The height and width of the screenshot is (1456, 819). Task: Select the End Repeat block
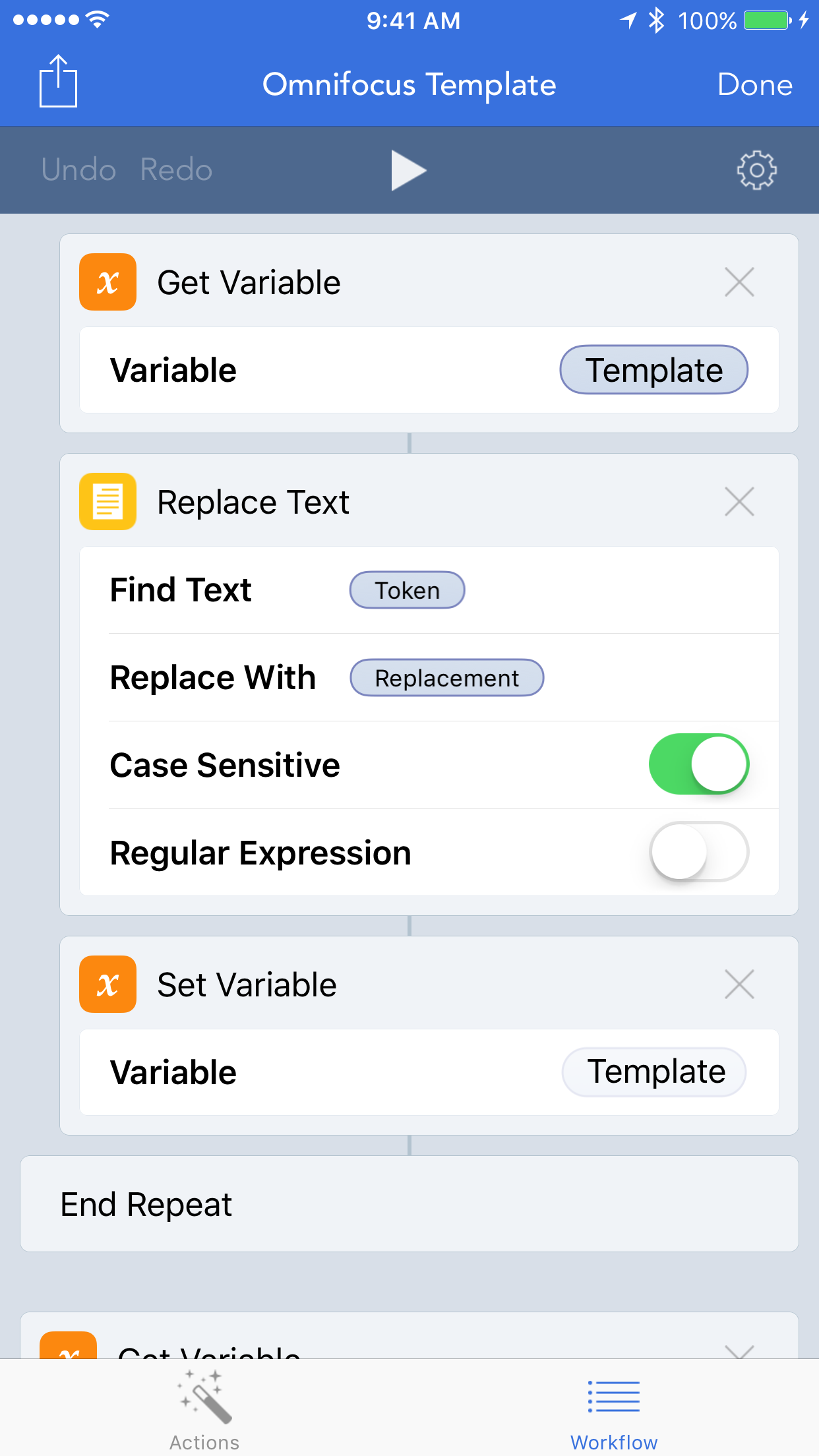click(x=409, y=1203)
